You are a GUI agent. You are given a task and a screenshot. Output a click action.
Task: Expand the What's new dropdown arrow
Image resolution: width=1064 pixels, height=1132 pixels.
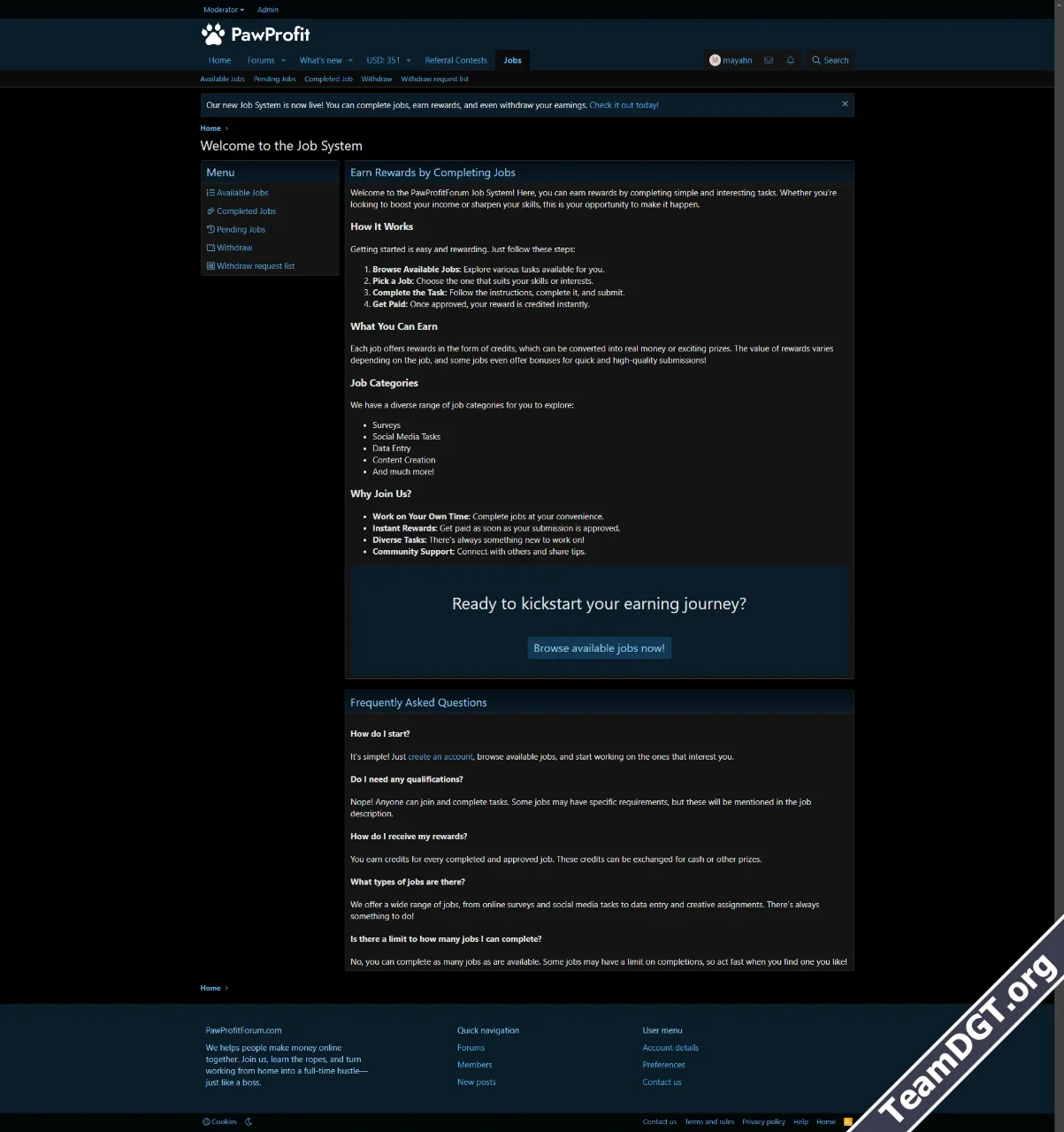[350, 60]
